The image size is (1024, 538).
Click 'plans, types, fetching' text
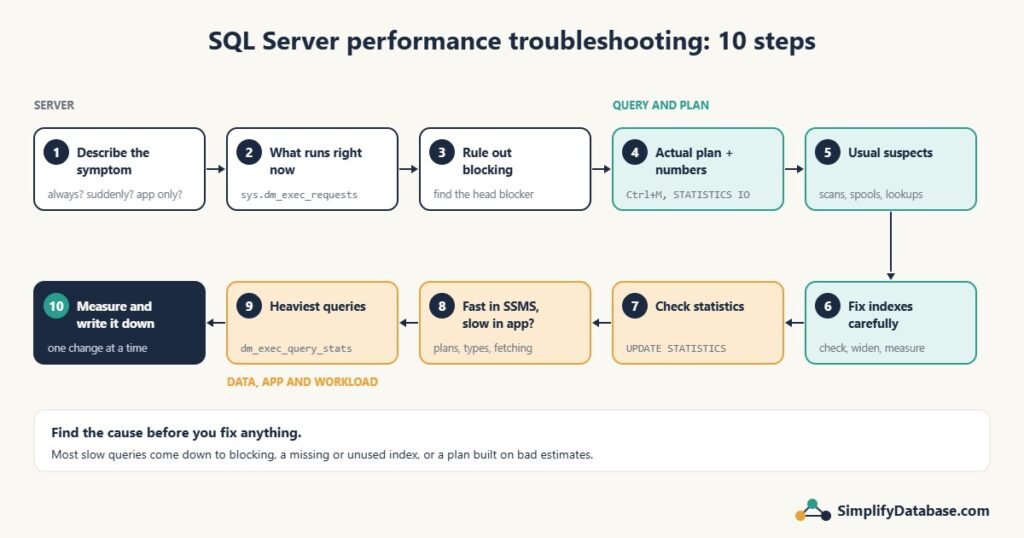coord(483,348)
